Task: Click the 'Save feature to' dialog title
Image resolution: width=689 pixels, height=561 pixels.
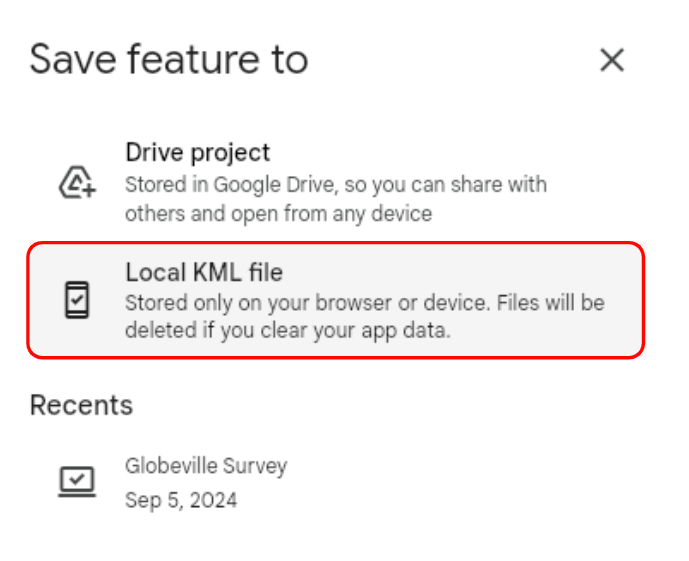Action: click(168, 60)
